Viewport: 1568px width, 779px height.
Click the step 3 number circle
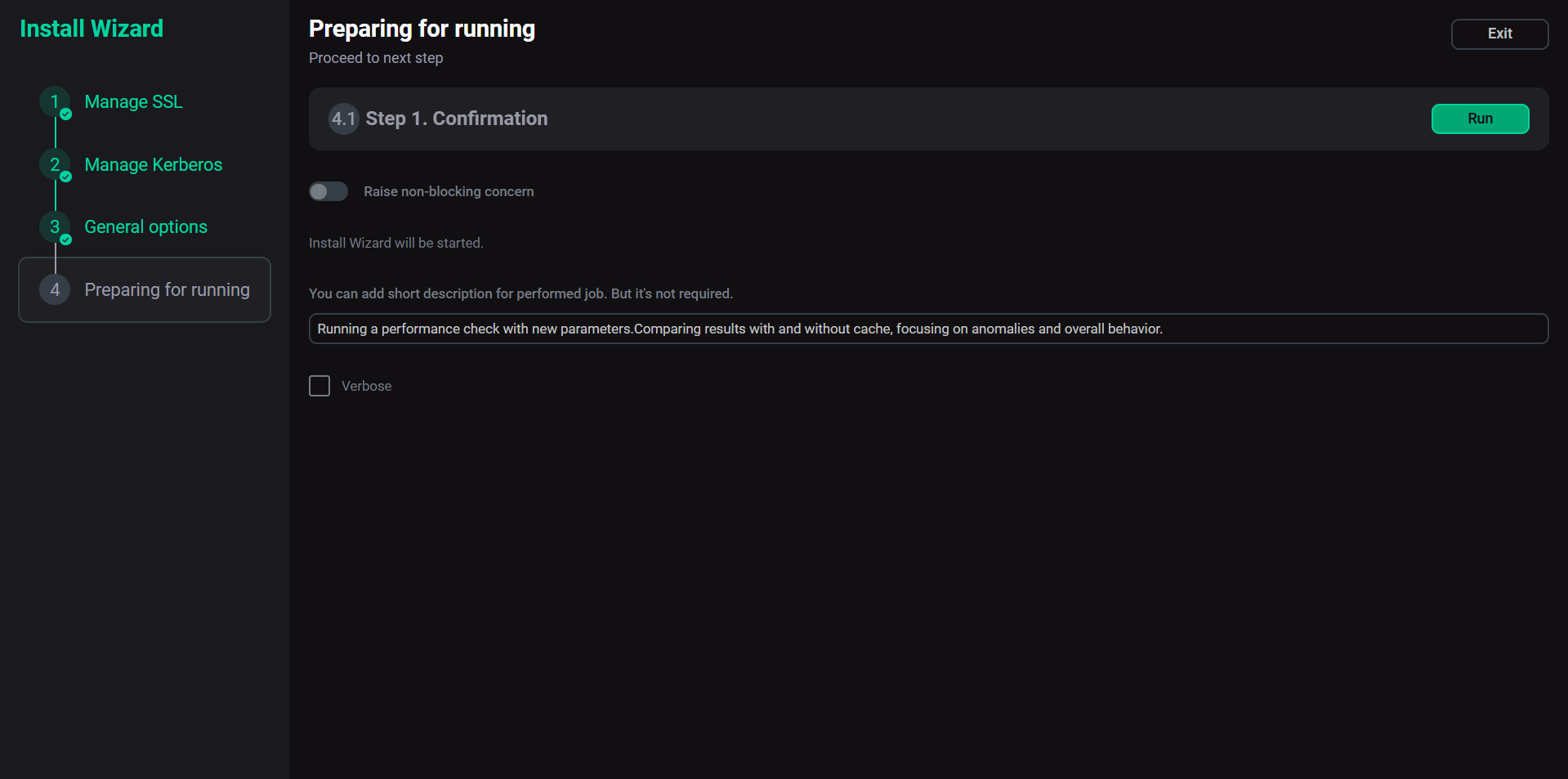[54, 226]
